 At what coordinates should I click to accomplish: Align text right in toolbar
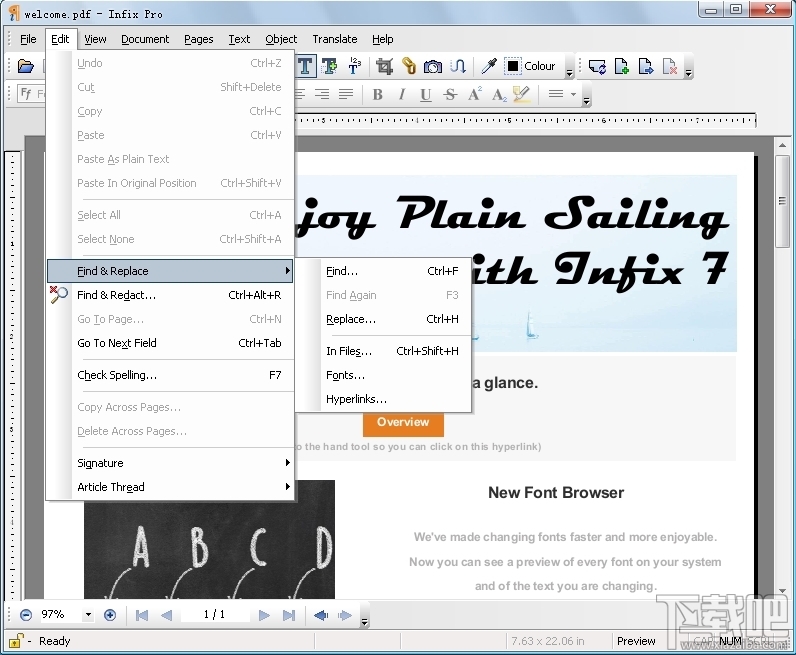point(322,94)
